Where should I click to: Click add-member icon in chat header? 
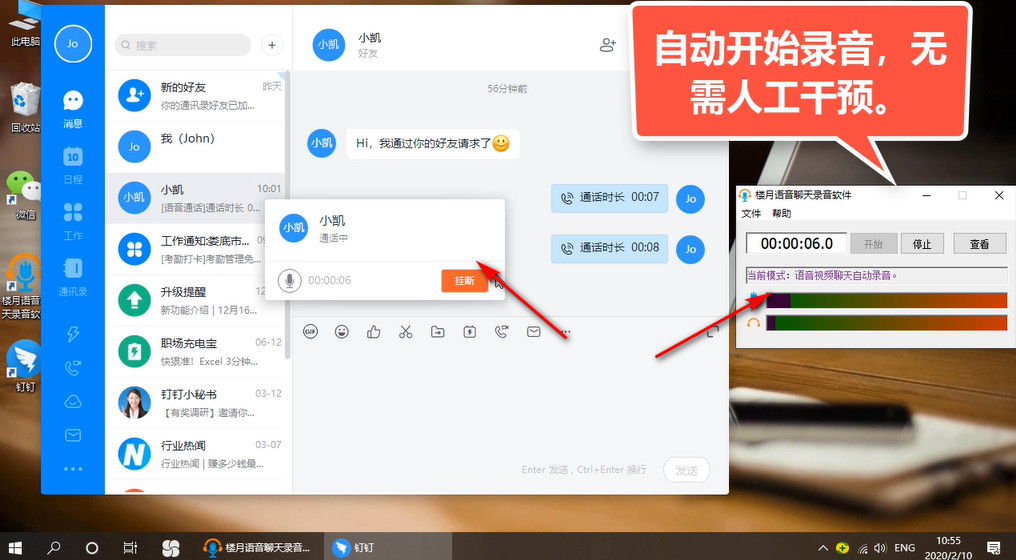pyautogui.click(x=608, y=45)
